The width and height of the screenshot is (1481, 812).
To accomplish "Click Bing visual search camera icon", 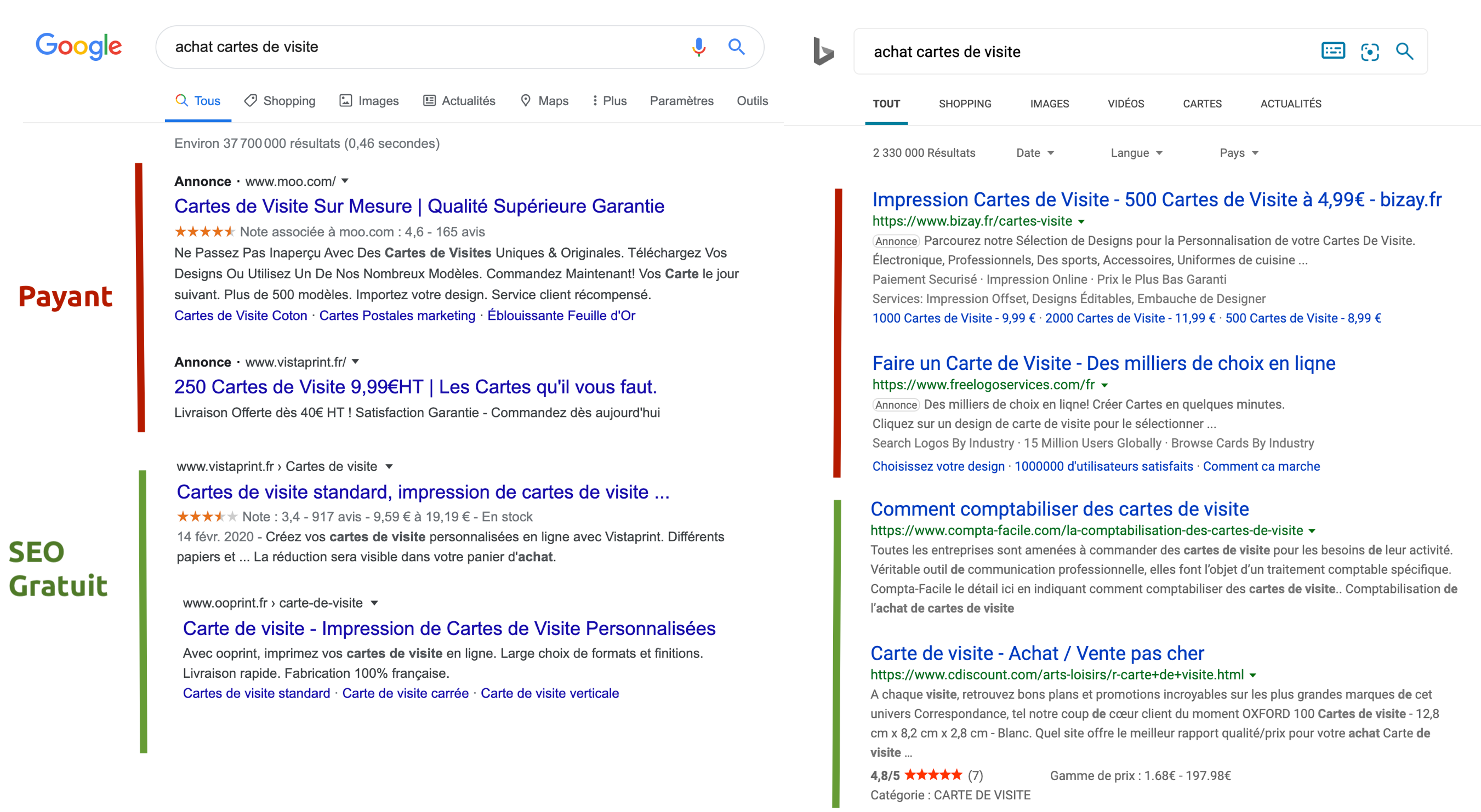I will pyautogui.click(x=1370, y=52).
